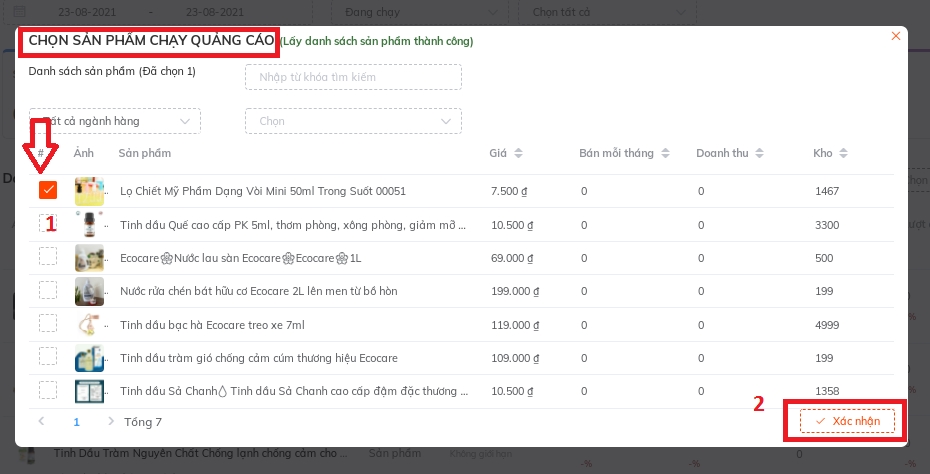This screenshot has height=474, width=930.
Task: Sort by Doanh thu column
Action: coord(759,154)
